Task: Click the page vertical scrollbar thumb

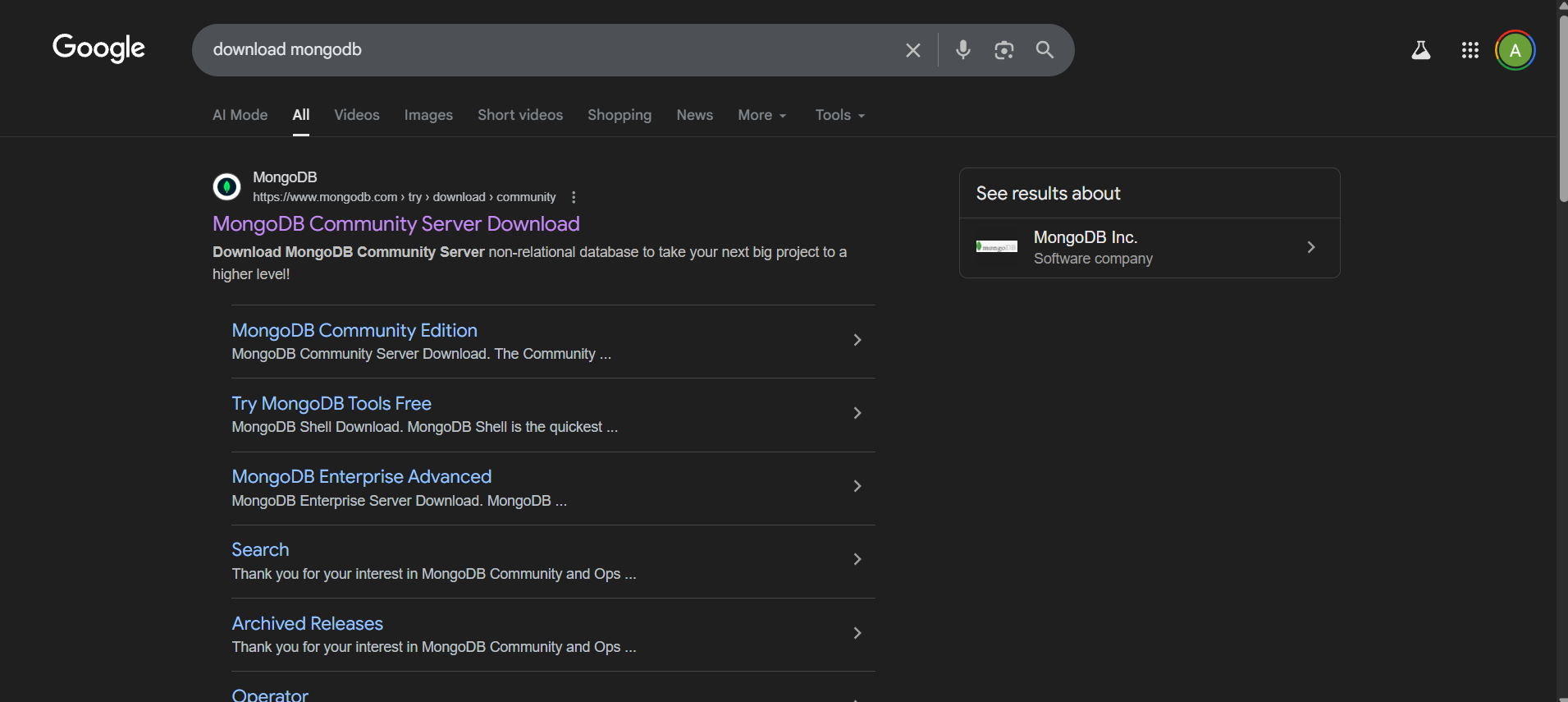Action: point(1562,107)
